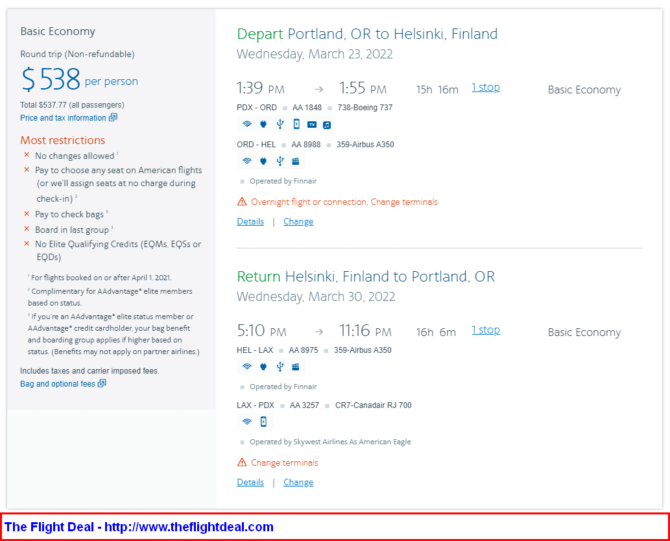This screenshot has width=670, height=541.
Task: Click Operated by Skywest Airlines As American Eagle
Action: tap(330, 442)
